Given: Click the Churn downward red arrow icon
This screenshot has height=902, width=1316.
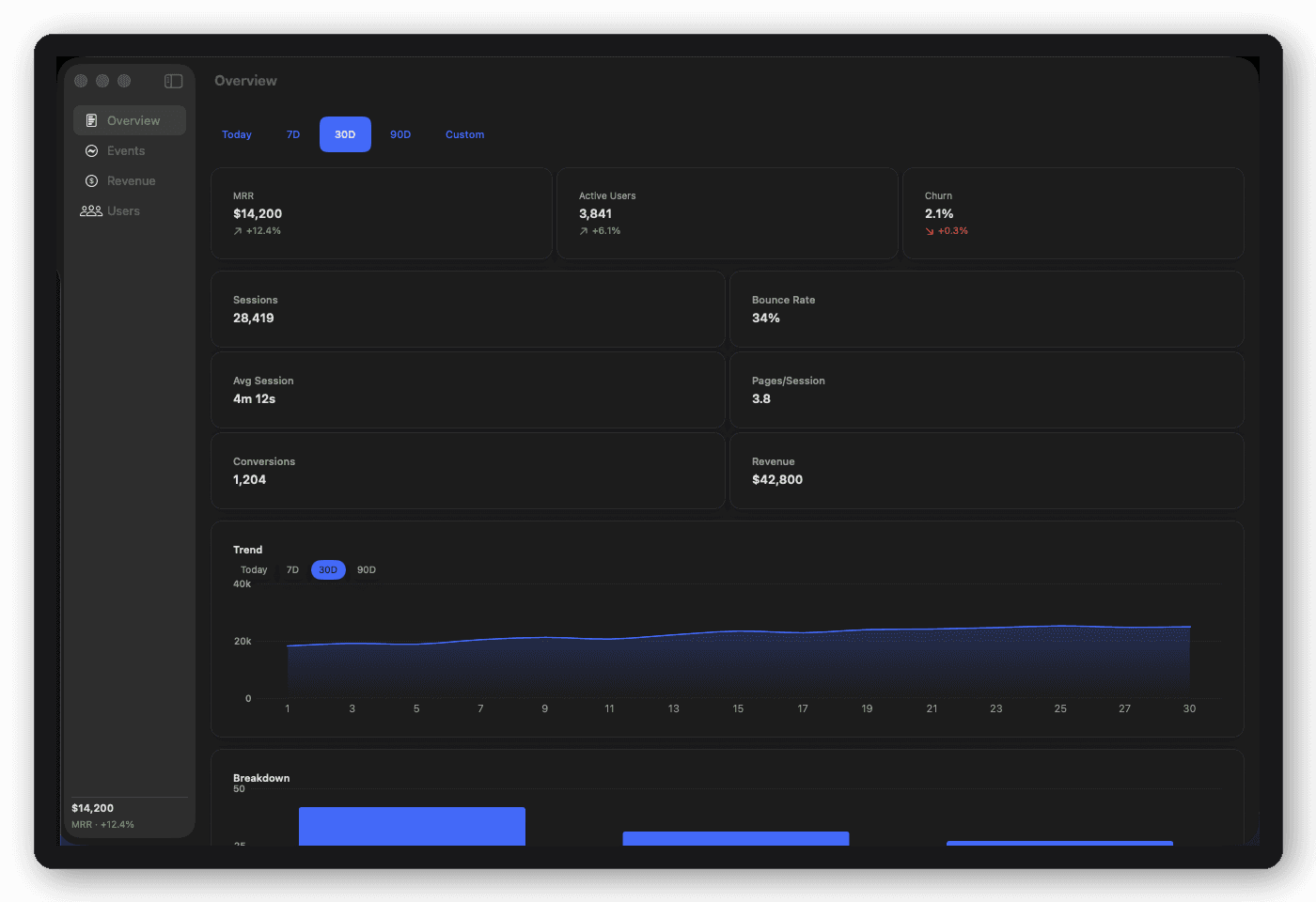Looking at the screenshot, I should [x=930, y=231].
